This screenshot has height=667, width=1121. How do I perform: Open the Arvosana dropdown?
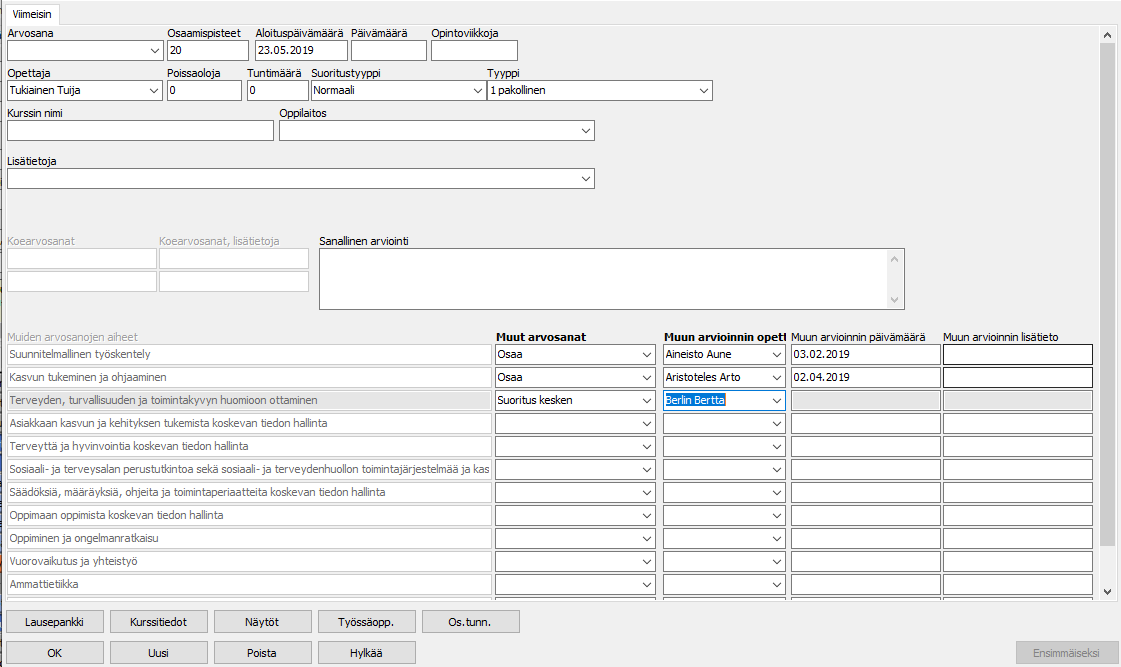(x=154, y=51)
